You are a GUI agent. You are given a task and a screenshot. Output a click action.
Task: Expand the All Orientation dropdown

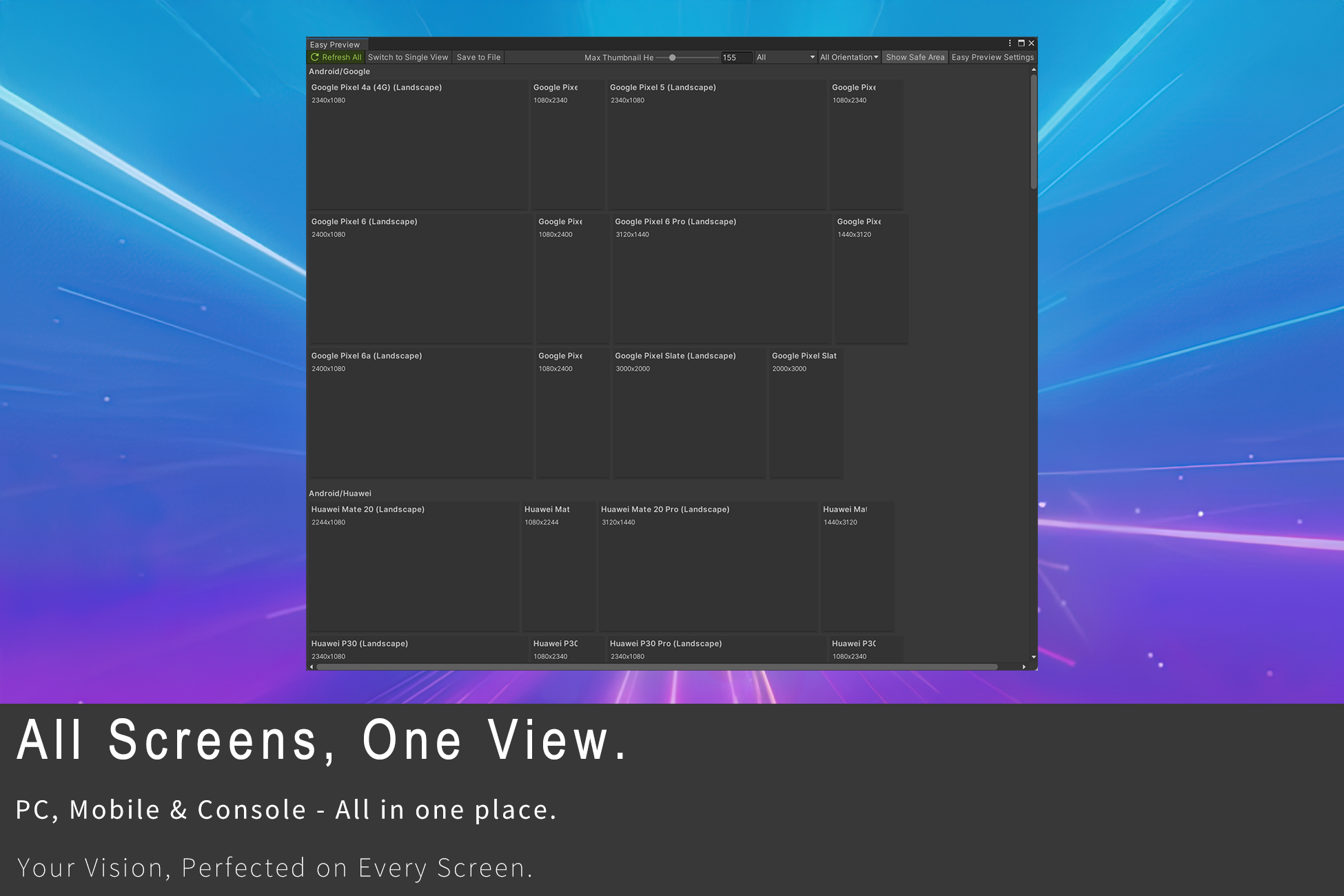[x=848, y=57]
